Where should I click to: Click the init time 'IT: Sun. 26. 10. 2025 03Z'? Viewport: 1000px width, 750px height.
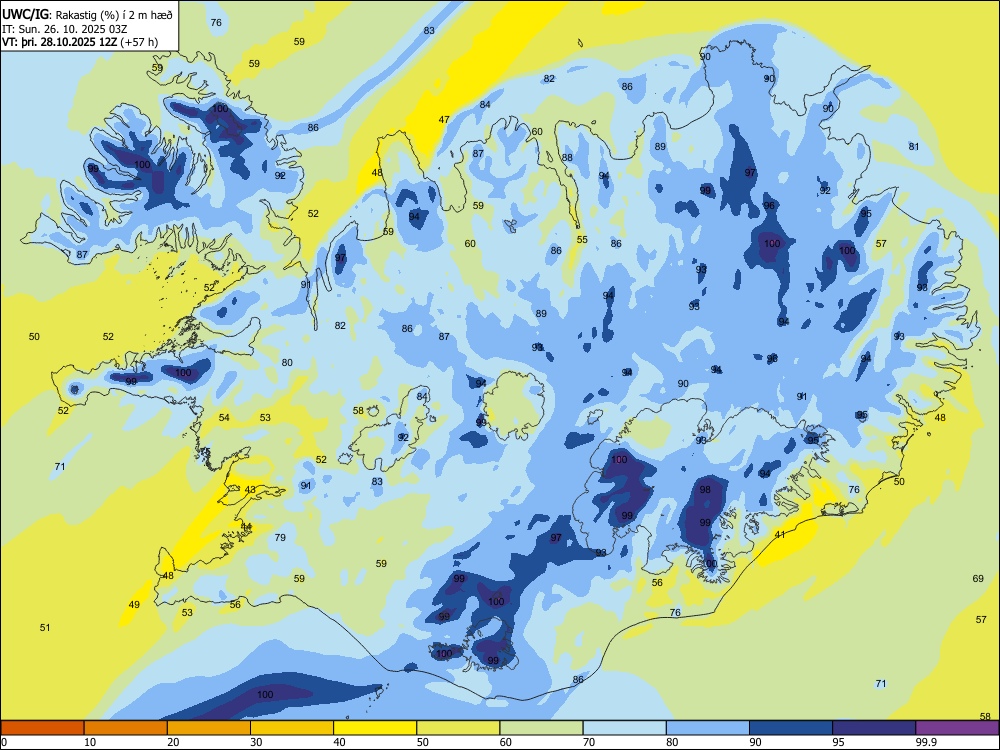point(64,29)
